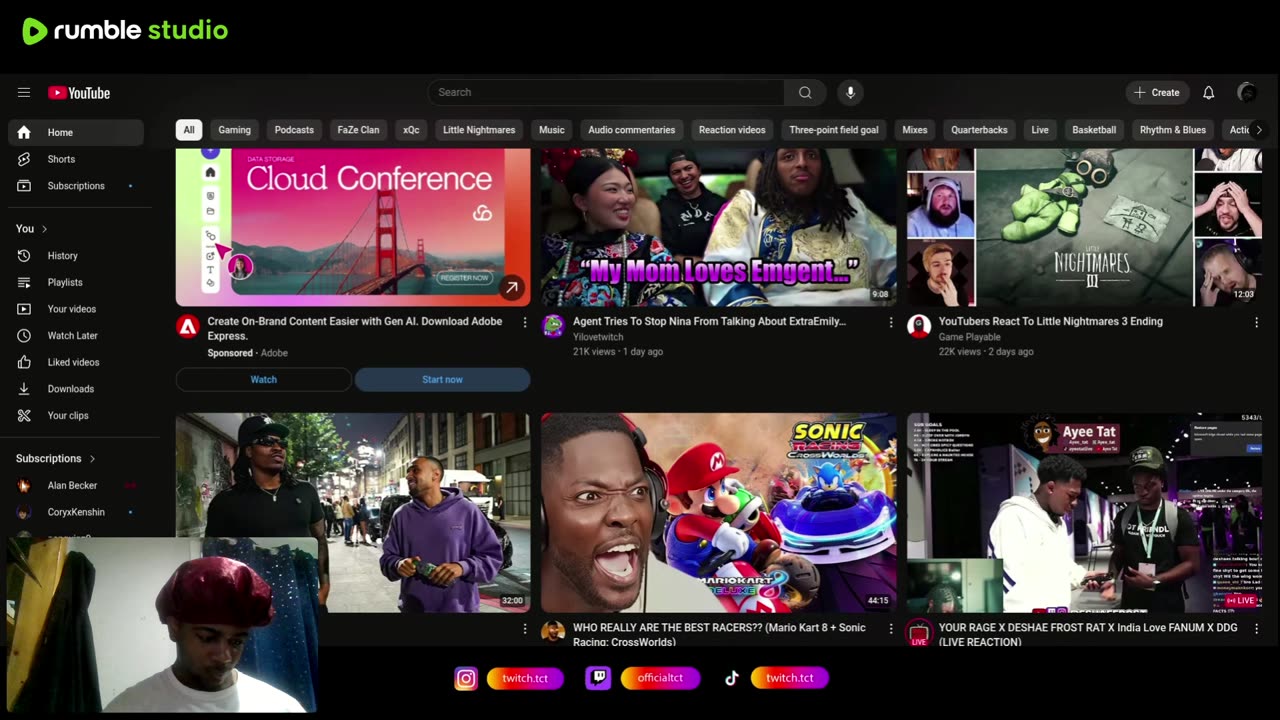Open three-dot menu for Best Racers video
This screenshot has width=1280, height=720.
[891, 629]
